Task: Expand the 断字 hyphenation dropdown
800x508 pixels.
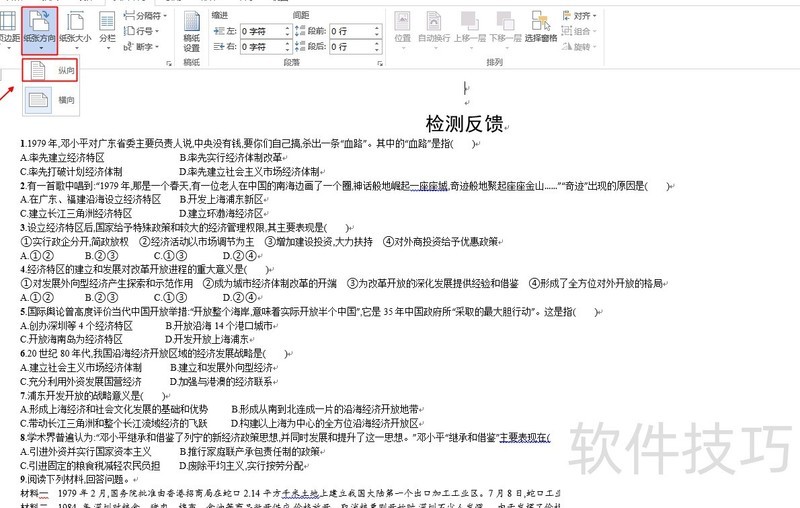Action: point(145,46)
